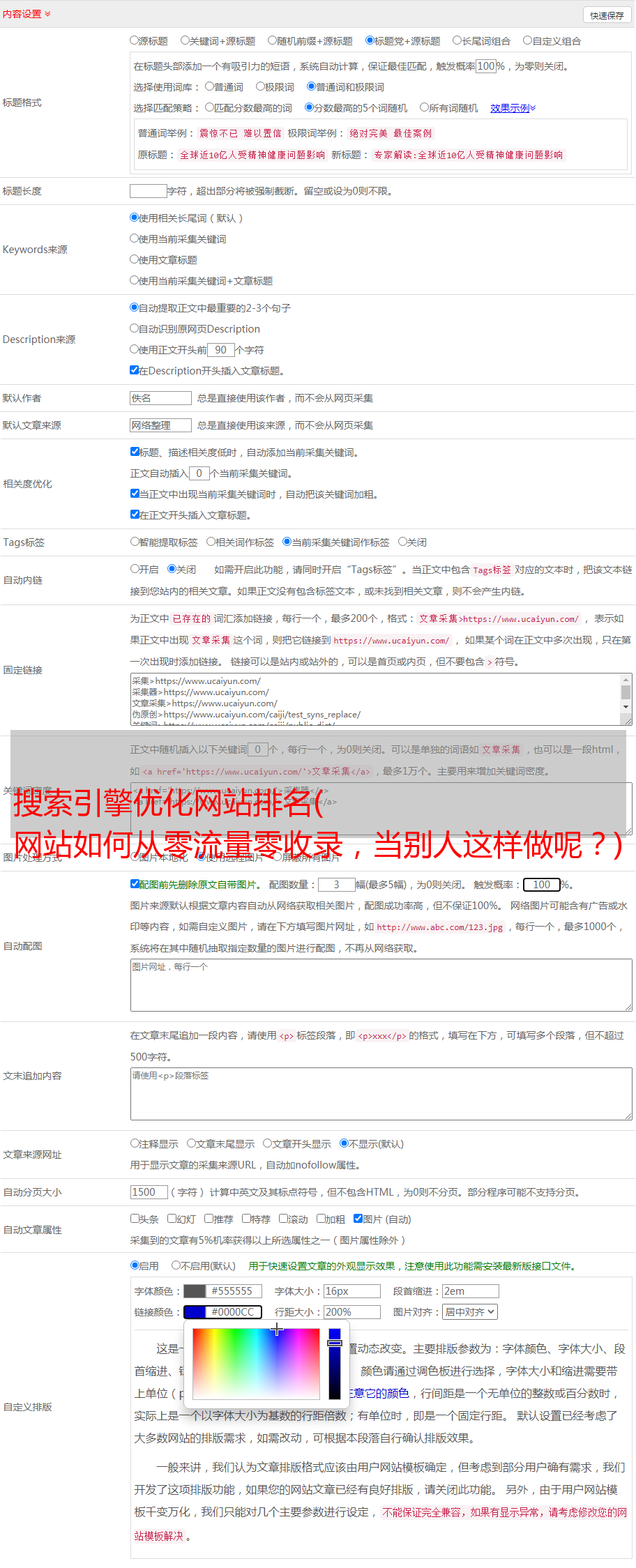The width and height of the screenshot is (636, 1568).
Task: Check the 头条 article attribute
Action: (x=135, y=1219)
